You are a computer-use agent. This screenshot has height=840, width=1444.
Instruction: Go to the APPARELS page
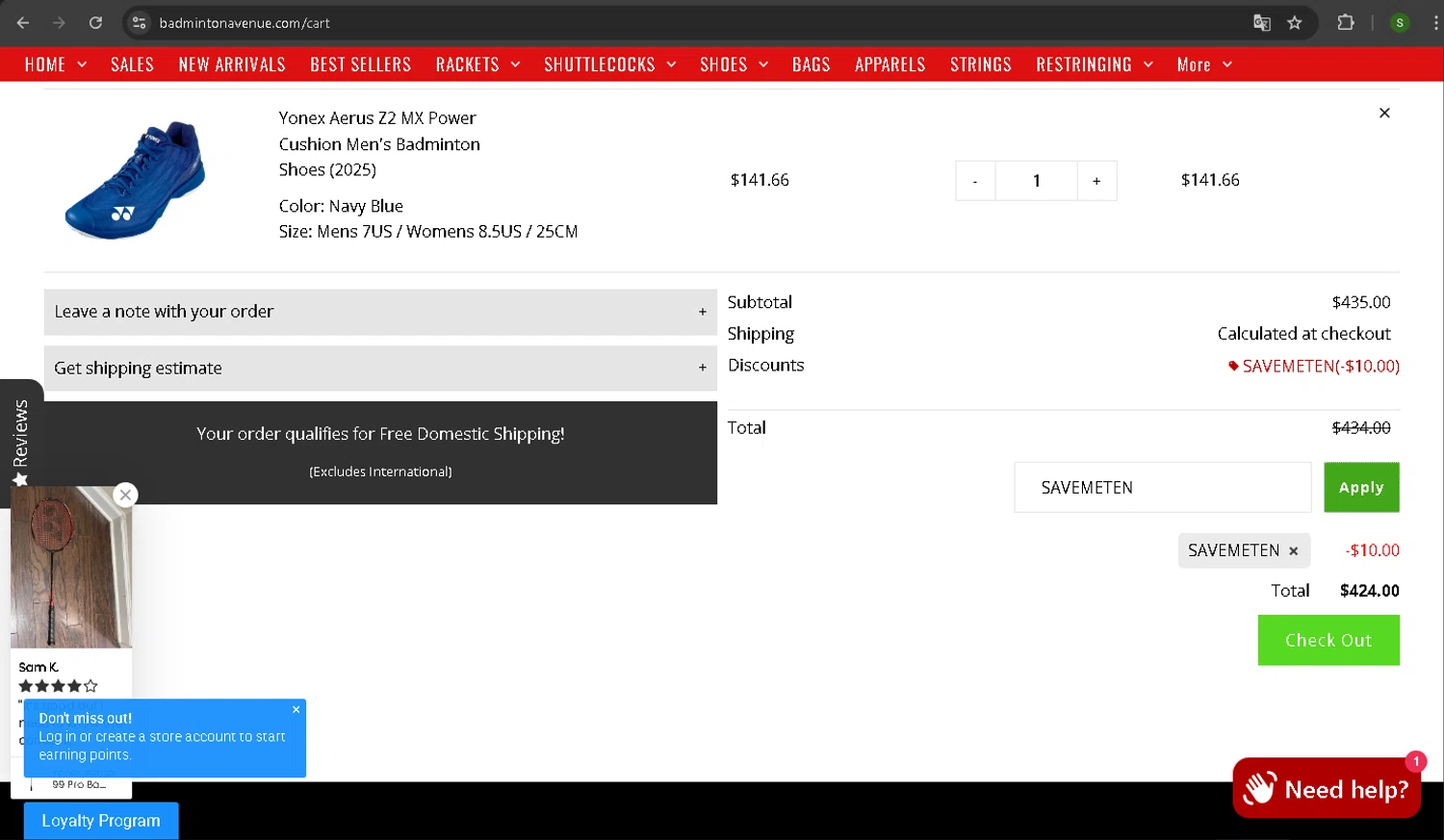click(x=890, y=64)
